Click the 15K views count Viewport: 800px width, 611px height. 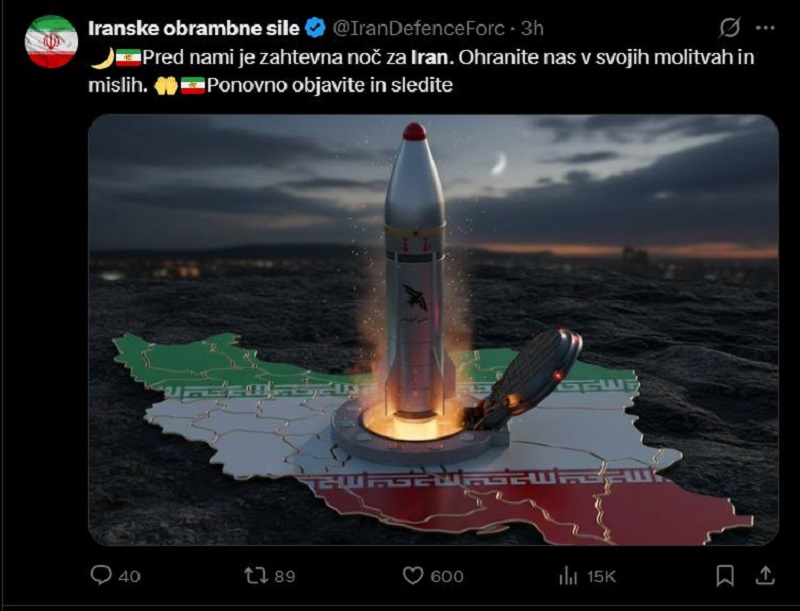tap(602, 576)
